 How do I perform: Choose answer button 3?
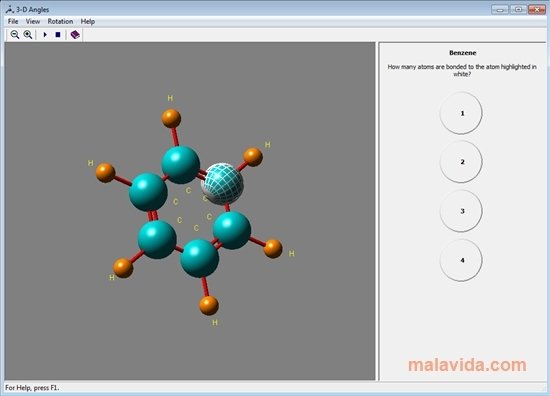[x=461, y=211]
